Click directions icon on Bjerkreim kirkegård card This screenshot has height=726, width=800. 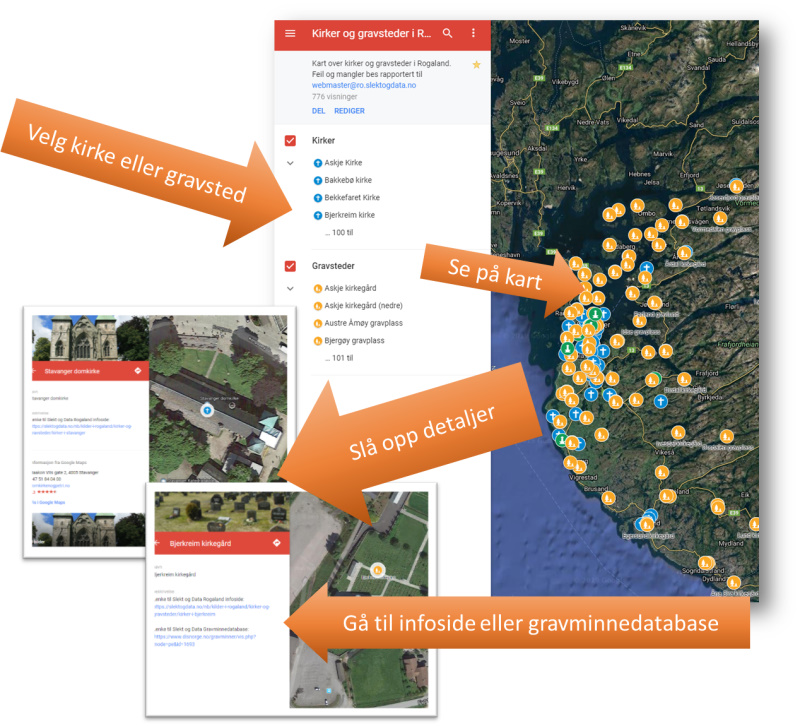(277, 543)
